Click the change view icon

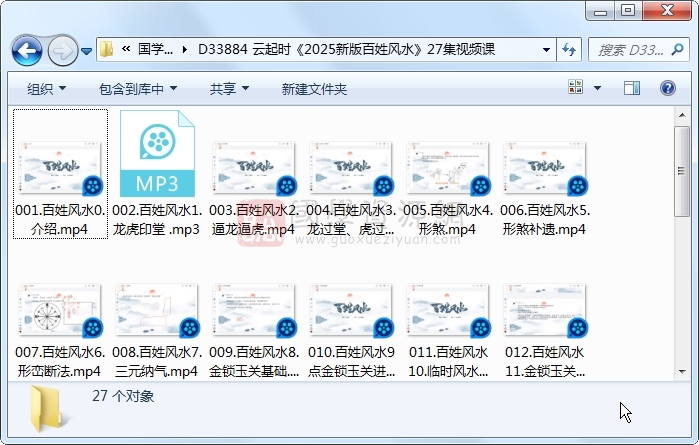point(576,87)
